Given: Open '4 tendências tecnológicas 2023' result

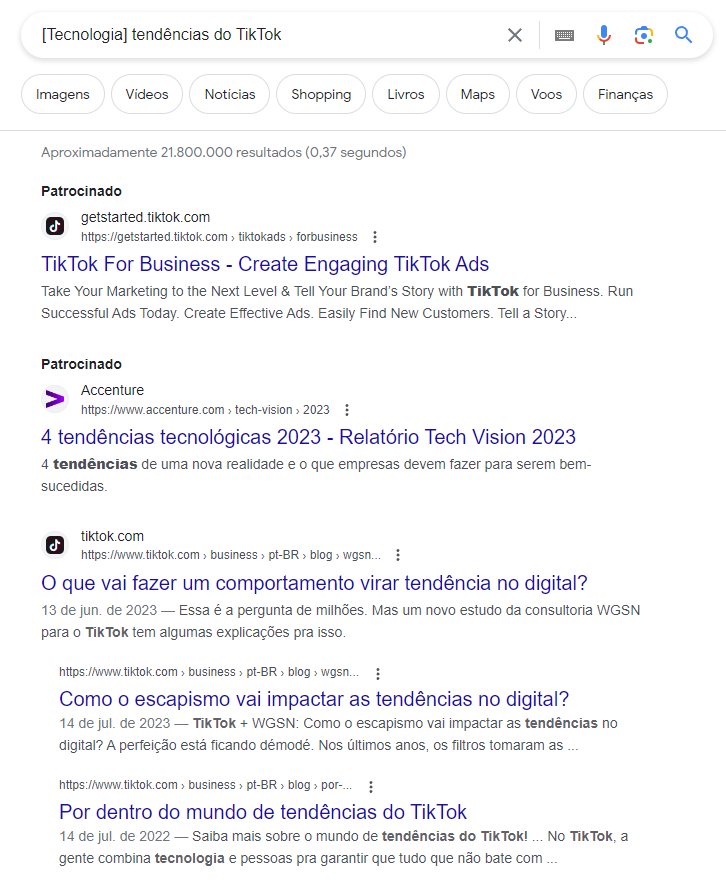Looking at the screenshot, I should (x=308, y=437).
